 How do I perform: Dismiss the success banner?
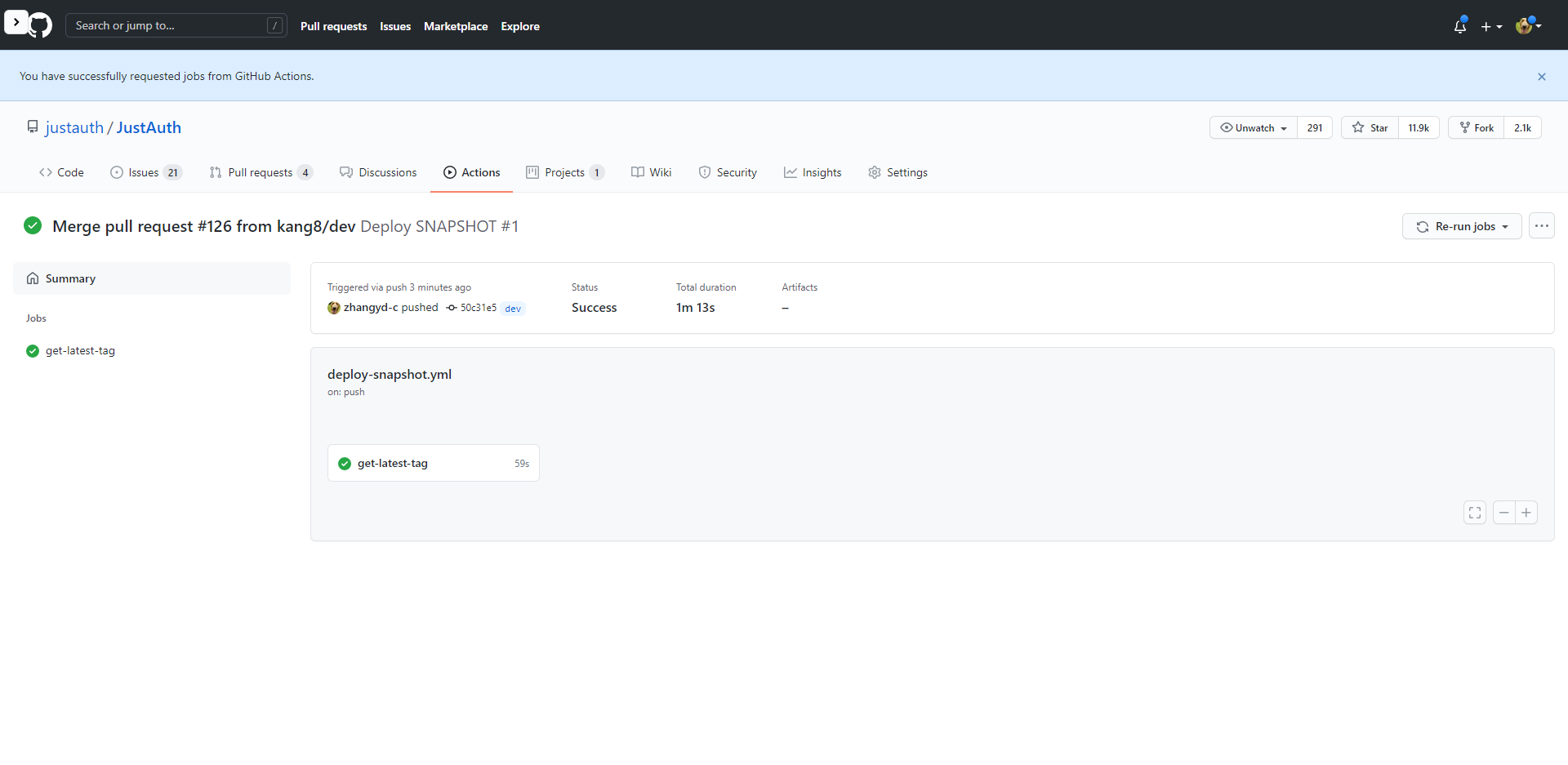(1542, 77)
